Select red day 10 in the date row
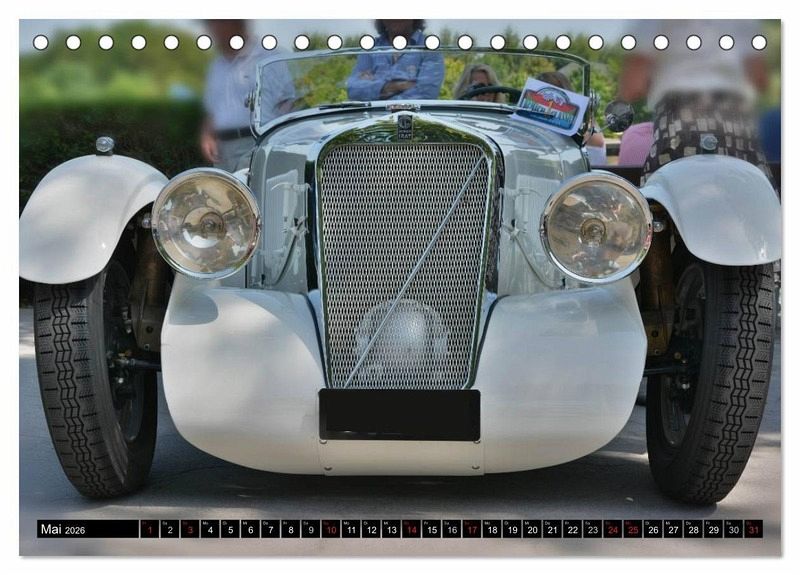This screenshot has height=575, width=800. tap(331, 529)
